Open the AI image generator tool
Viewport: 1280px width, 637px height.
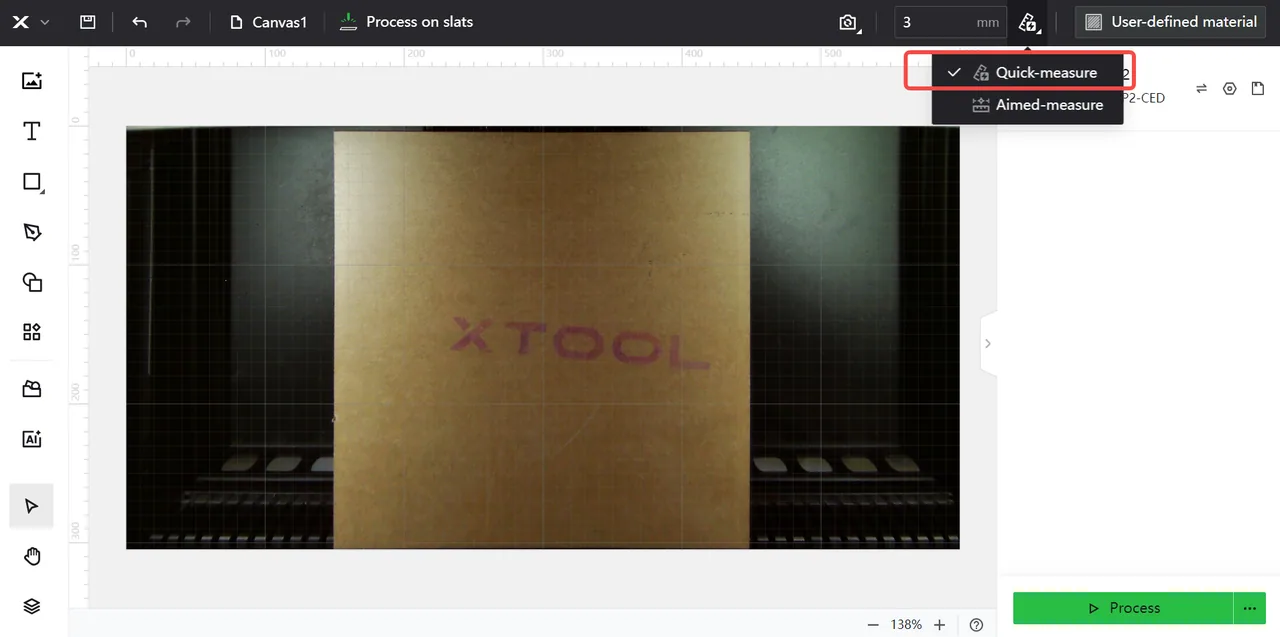pyautogui.click(x=32, y=438)
